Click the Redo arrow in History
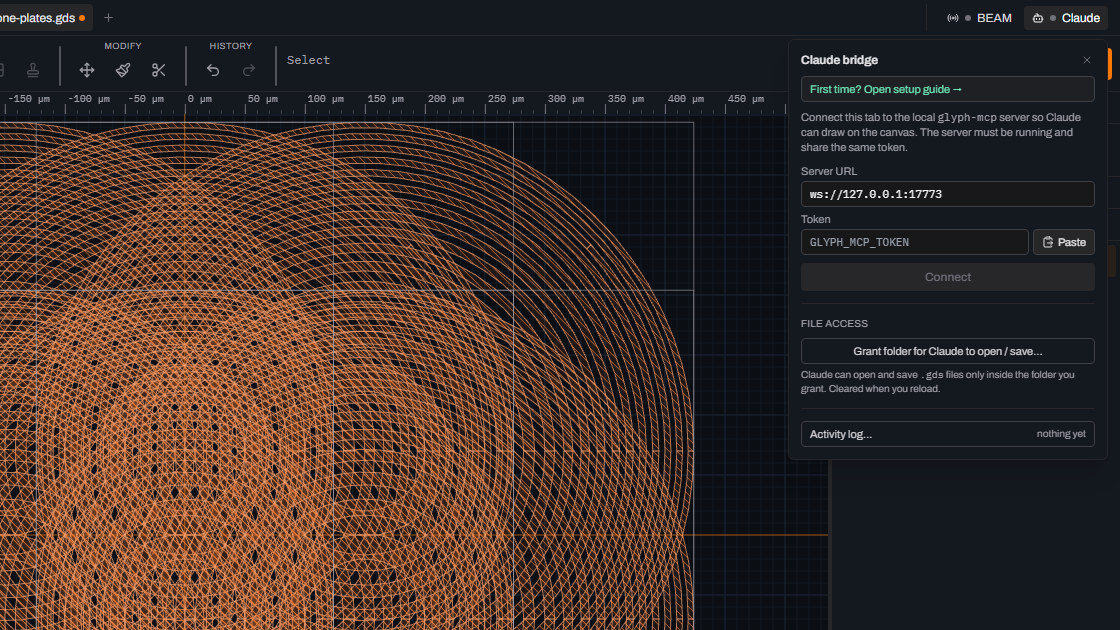The image size is (1120, 630). 249,70
